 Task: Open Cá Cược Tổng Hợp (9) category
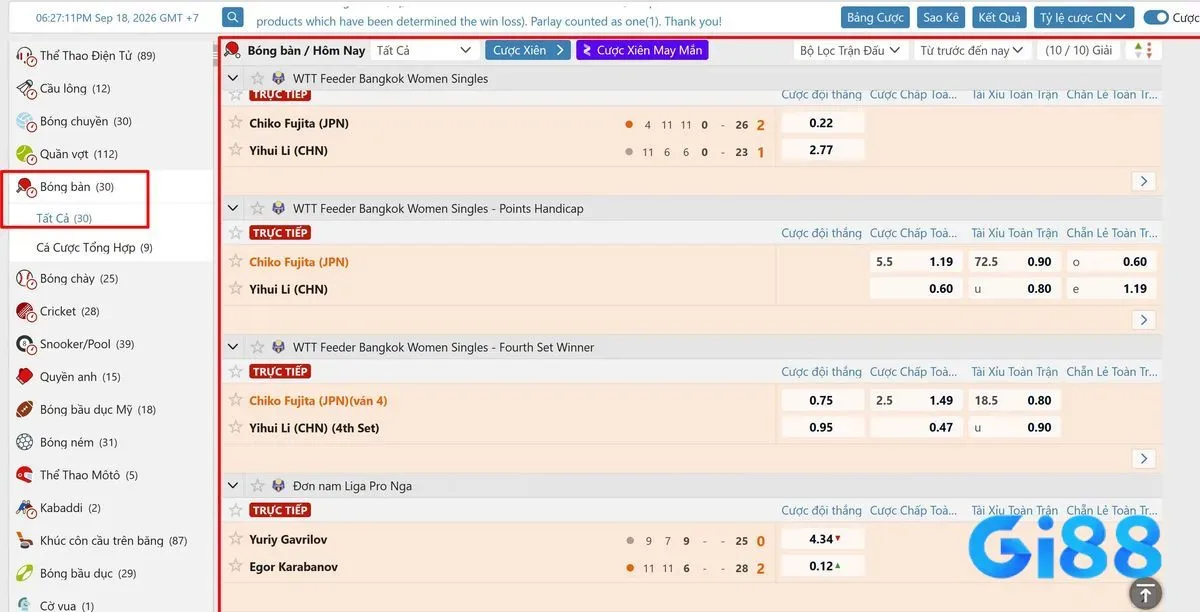pos(94,248)
